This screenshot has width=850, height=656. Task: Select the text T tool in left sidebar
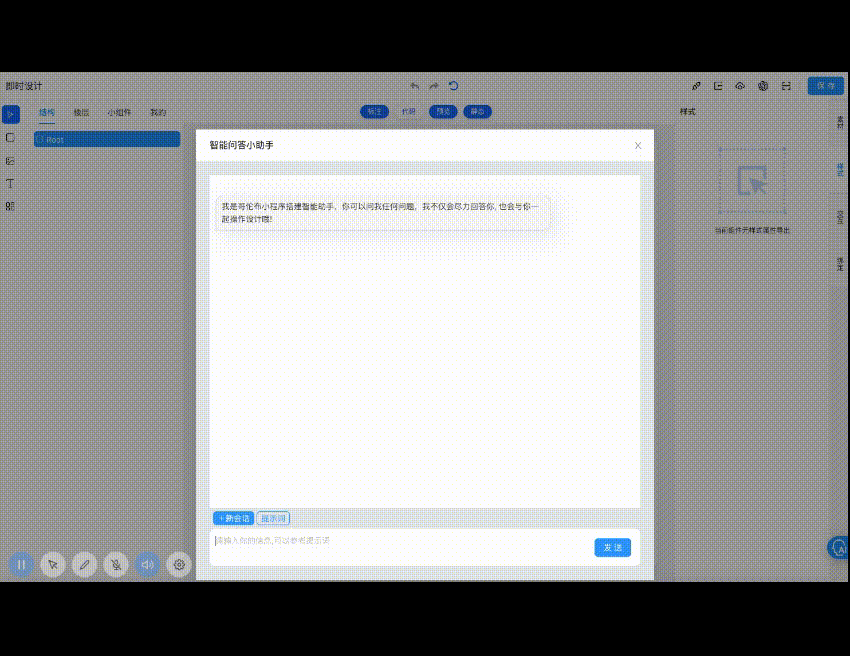click(x=10, y=183)
